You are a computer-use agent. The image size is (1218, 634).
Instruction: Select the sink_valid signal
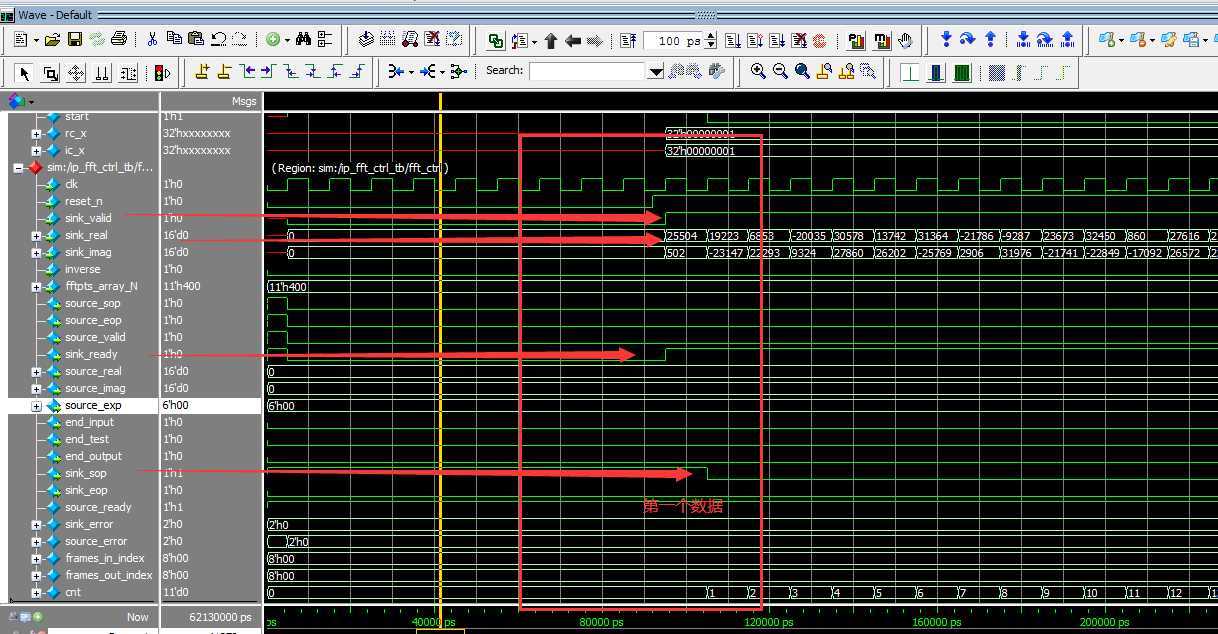pyautogui.click(x=88, y=218)
